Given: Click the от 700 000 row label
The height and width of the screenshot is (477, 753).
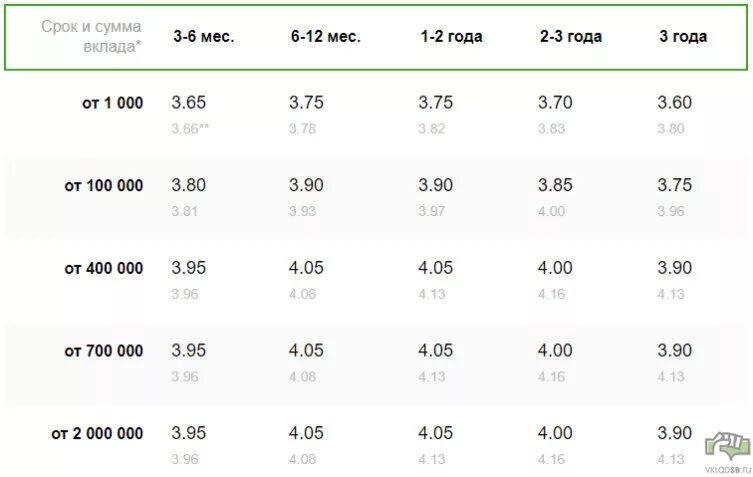Looking at the screenshot, I should tap(104, 351).
